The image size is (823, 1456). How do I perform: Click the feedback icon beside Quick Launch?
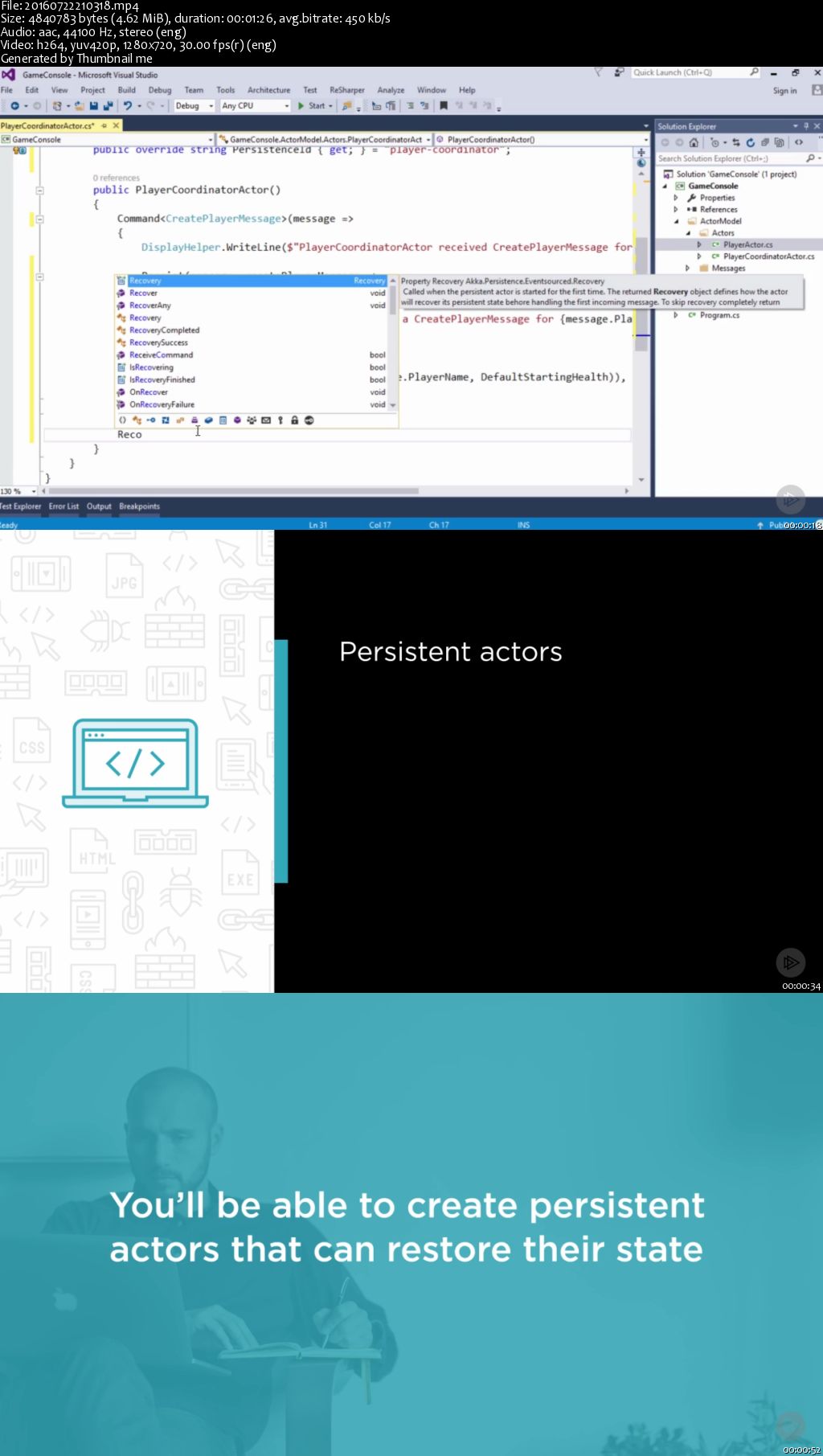click(x=619, y=72)
